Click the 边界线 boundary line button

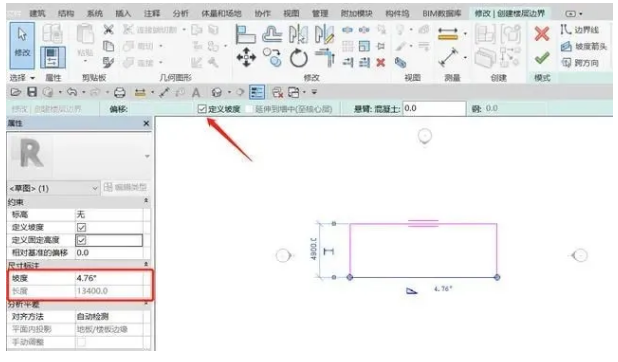tap(580, 30)
